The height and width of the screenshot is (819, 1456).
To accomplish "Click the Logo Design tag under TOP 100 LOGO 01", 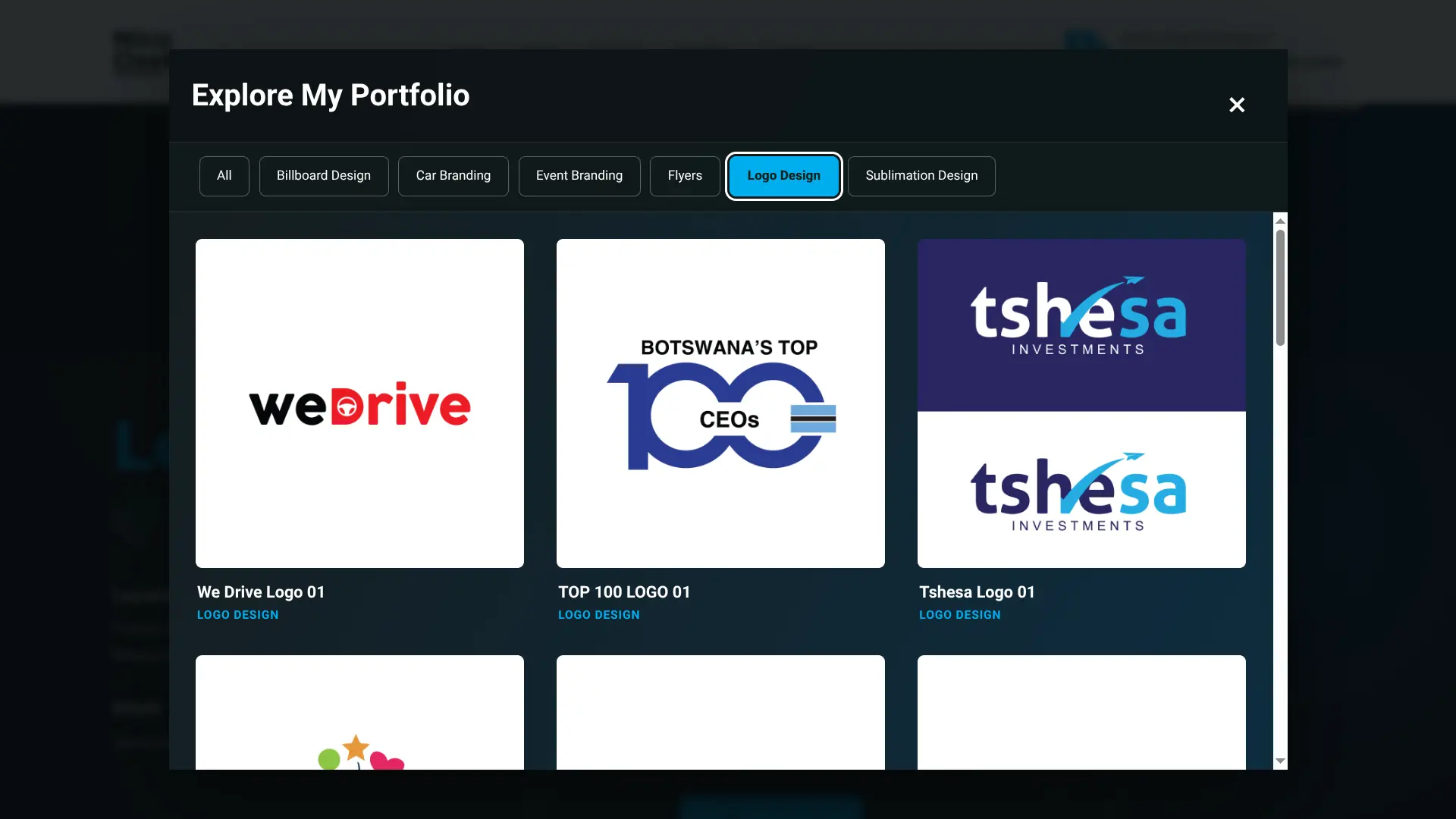I will click(599, 615).
